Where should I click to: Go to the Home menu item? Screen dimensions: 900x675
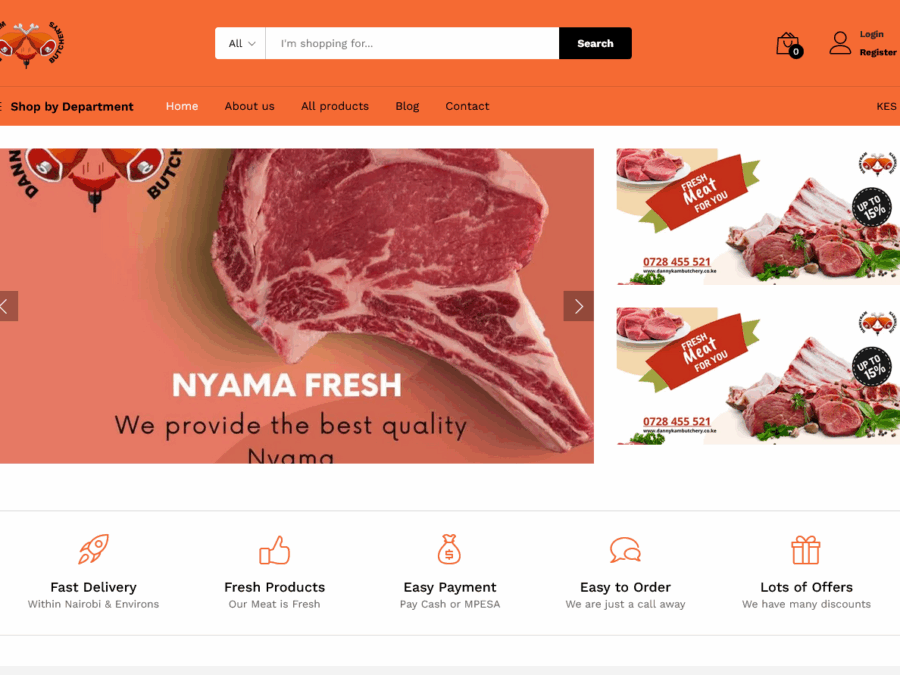tap(182, 106)
